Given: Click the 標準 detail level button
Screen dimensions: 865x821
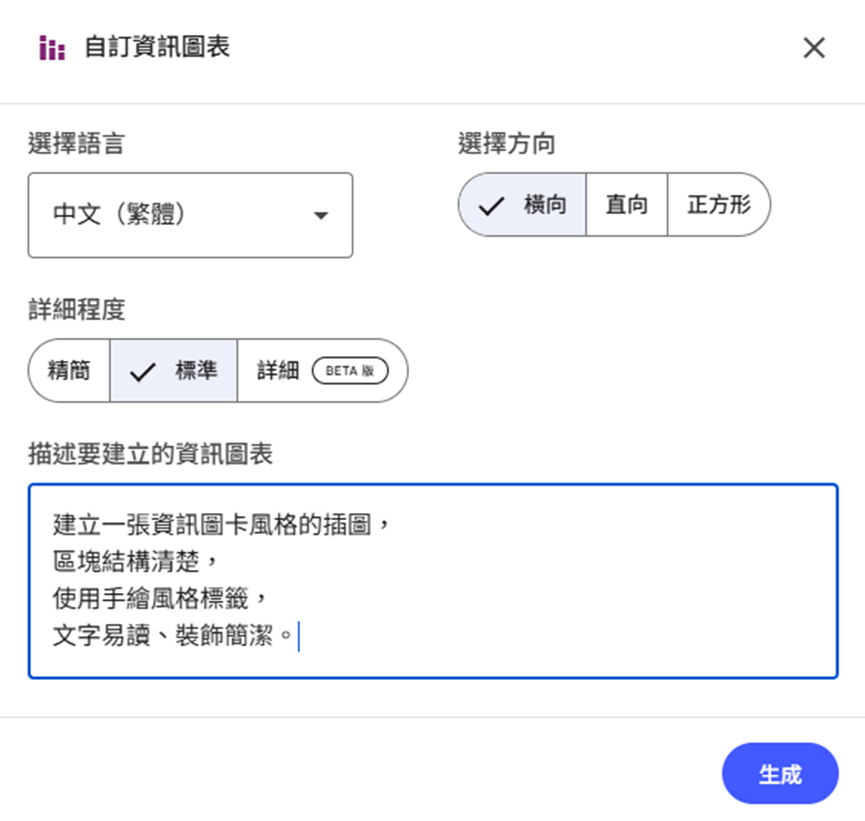Looking at the screenshot, I should coord(172,370).
